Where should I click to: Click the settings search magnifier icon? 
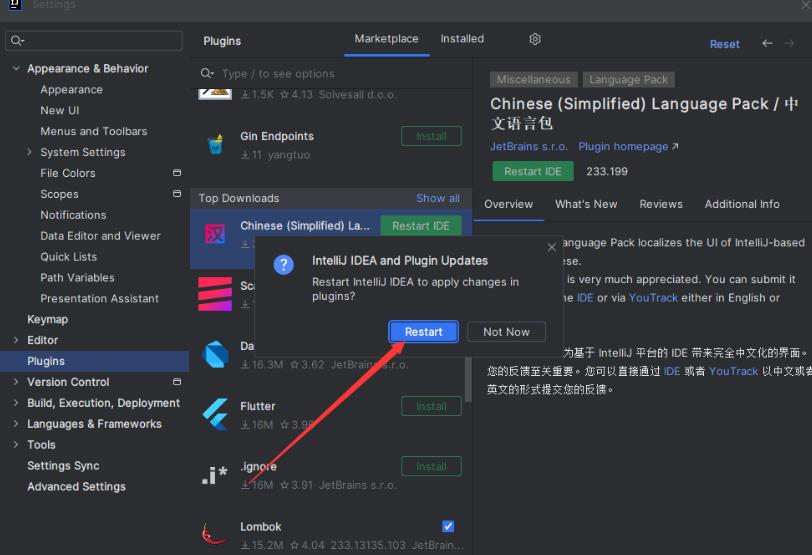pos(17,40)
